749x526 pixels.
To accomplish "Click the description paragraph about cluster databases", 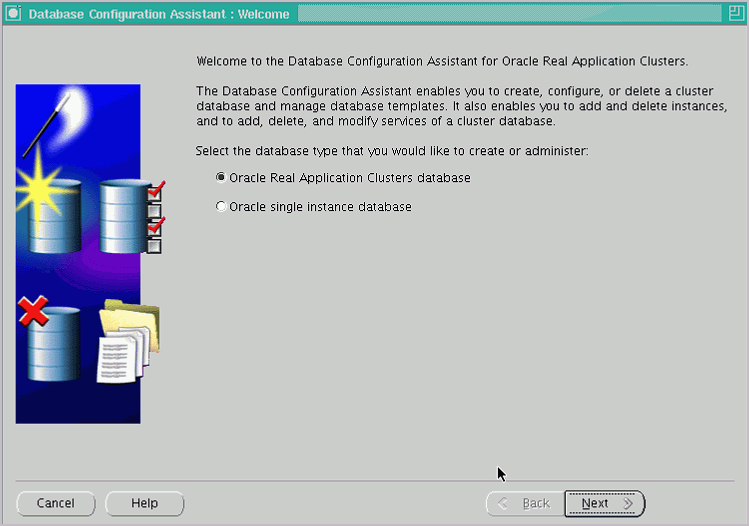I will point(455,106).
